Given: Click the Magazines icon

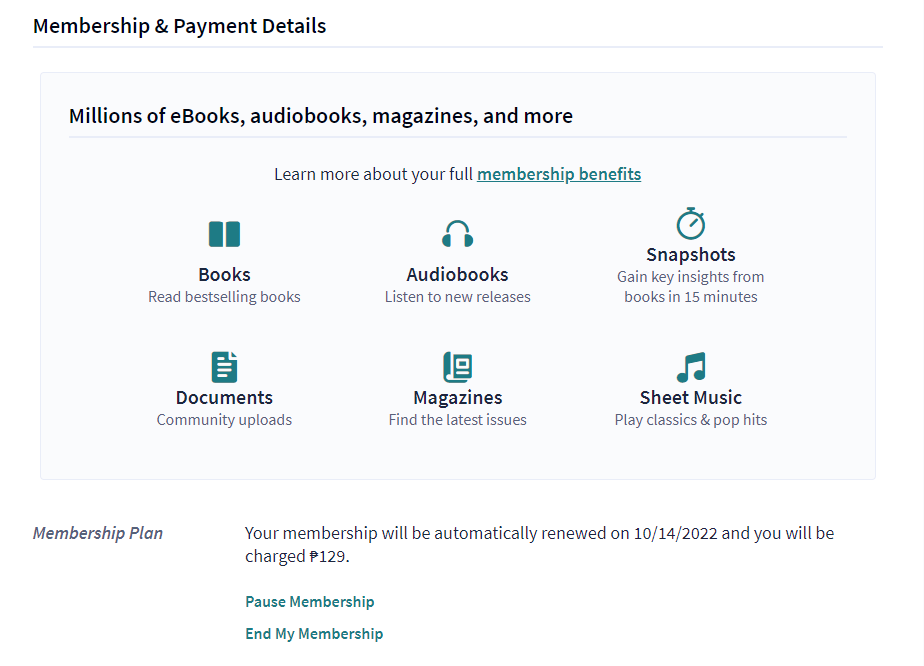Looking at the screenshot, I should coord(457,367).
